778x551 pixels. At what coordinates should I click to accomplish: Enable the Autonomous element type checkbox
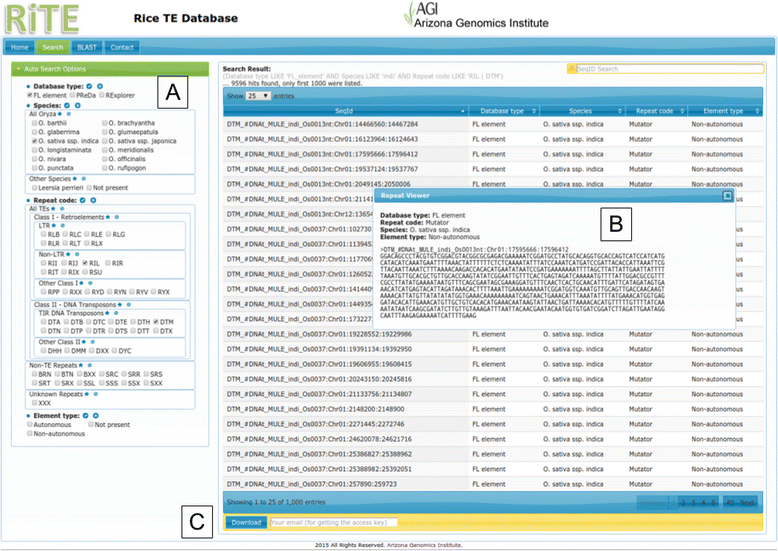pos(29,424)
